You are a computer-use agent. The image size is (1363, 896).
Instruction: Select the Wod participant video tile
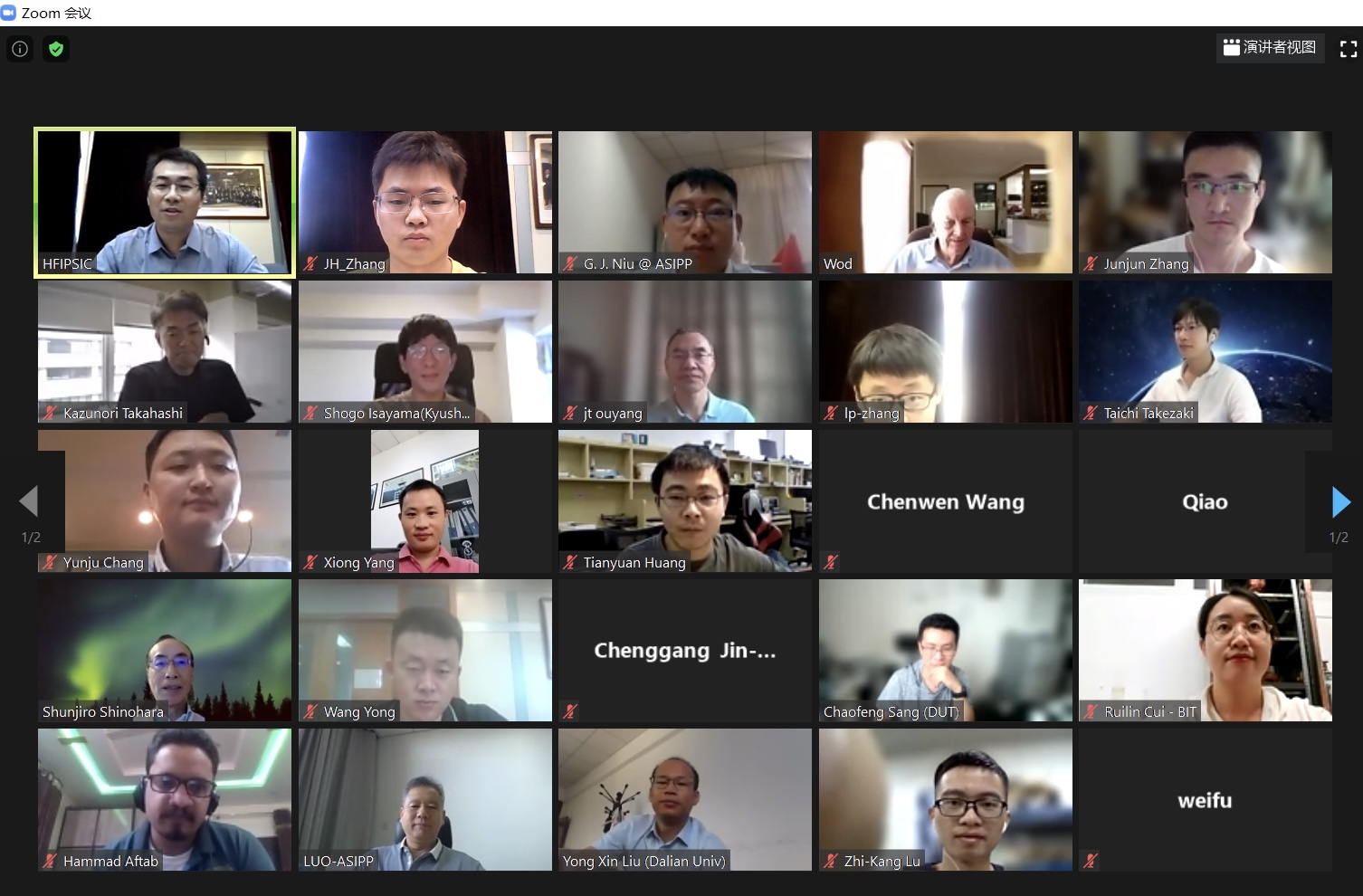[x=945, y=202]
